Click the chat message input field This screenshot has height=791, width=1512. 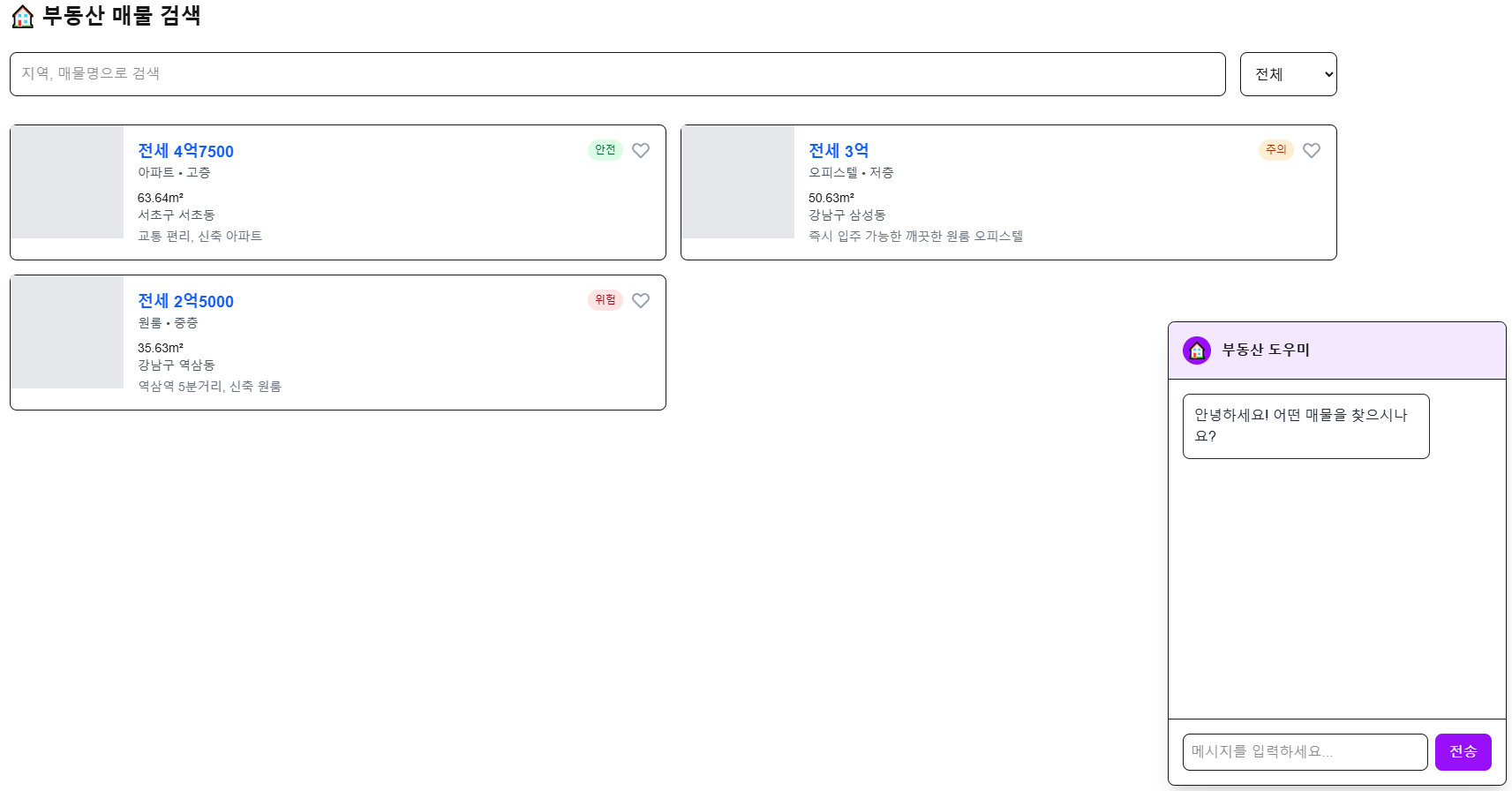click(1305, 752)
